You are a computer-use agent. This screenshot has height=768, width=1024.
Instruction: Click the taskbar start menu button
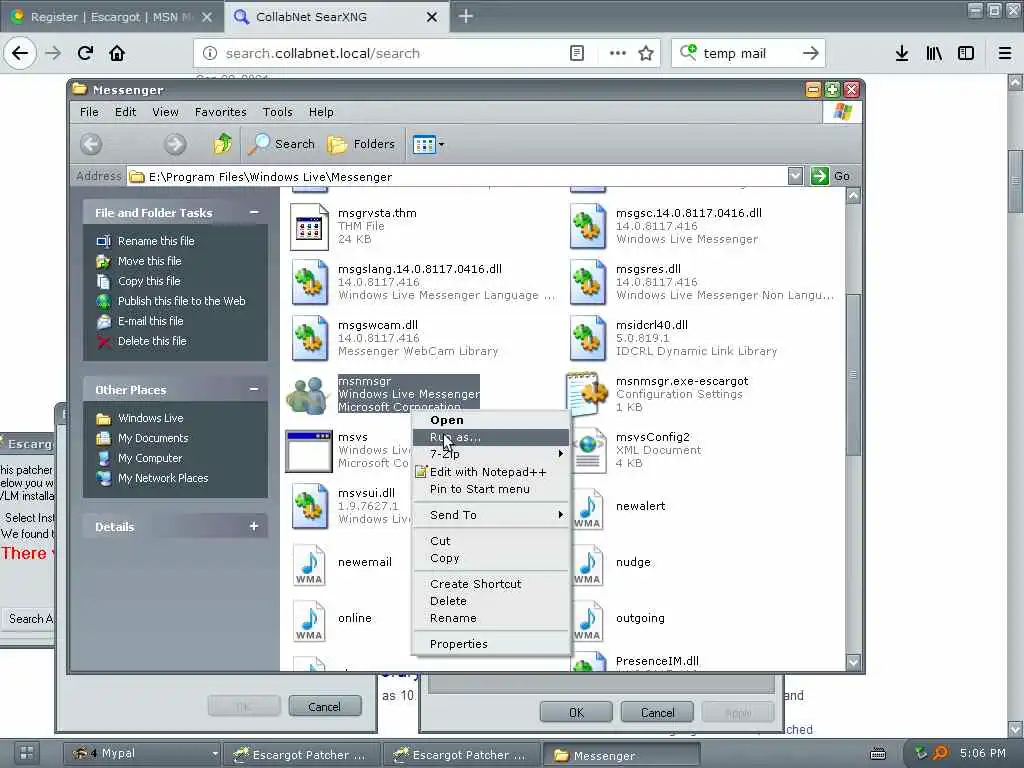click(27, 753)
